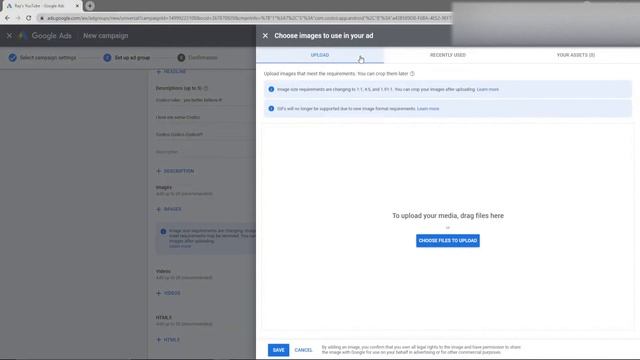Viewport: 640px width, 360px height.
Task: Click info icon in image size notice
Action: 271,89
